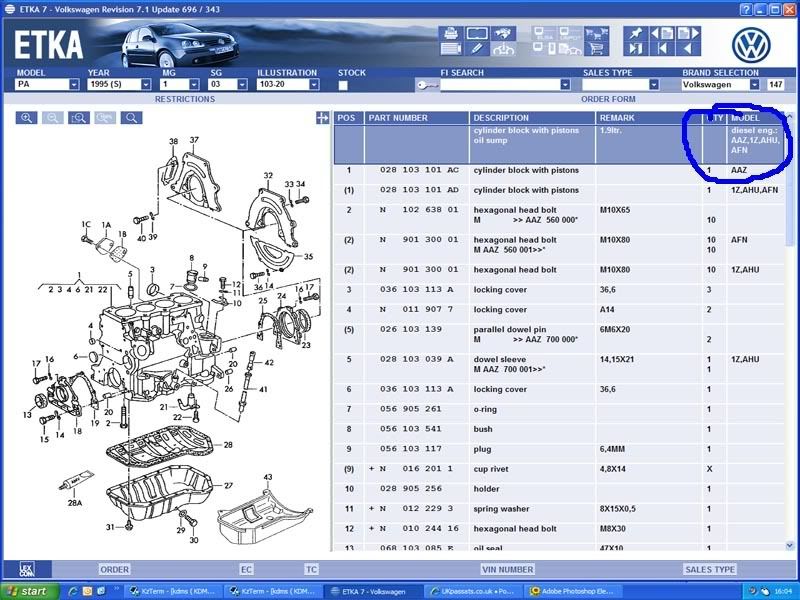Click the REMARK column header
This screenshot has height=600, width=800.
[648, 118]
